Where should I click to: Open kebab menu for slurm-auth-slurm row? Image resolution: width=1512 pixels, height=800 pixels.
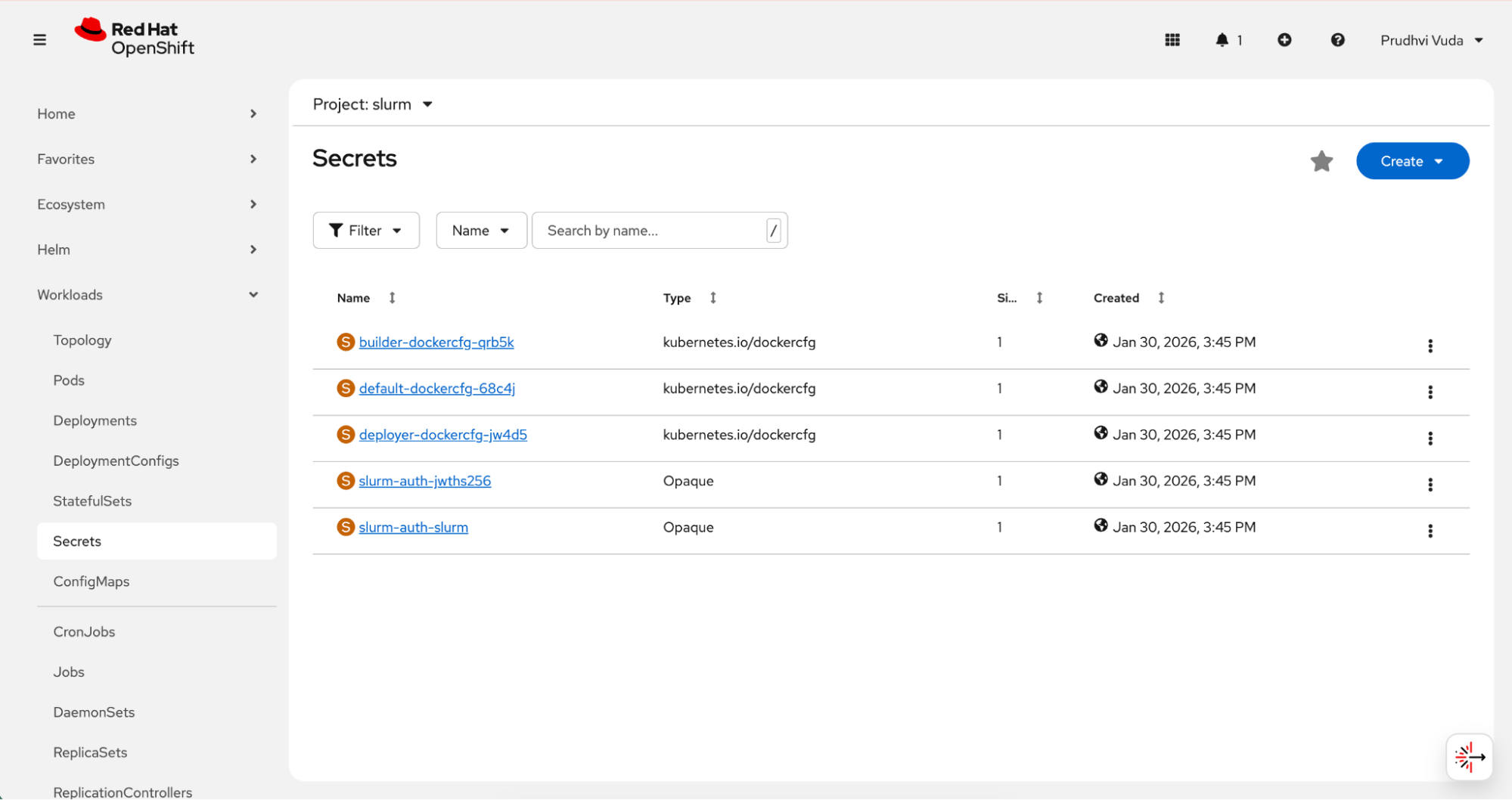point(1430,531)
